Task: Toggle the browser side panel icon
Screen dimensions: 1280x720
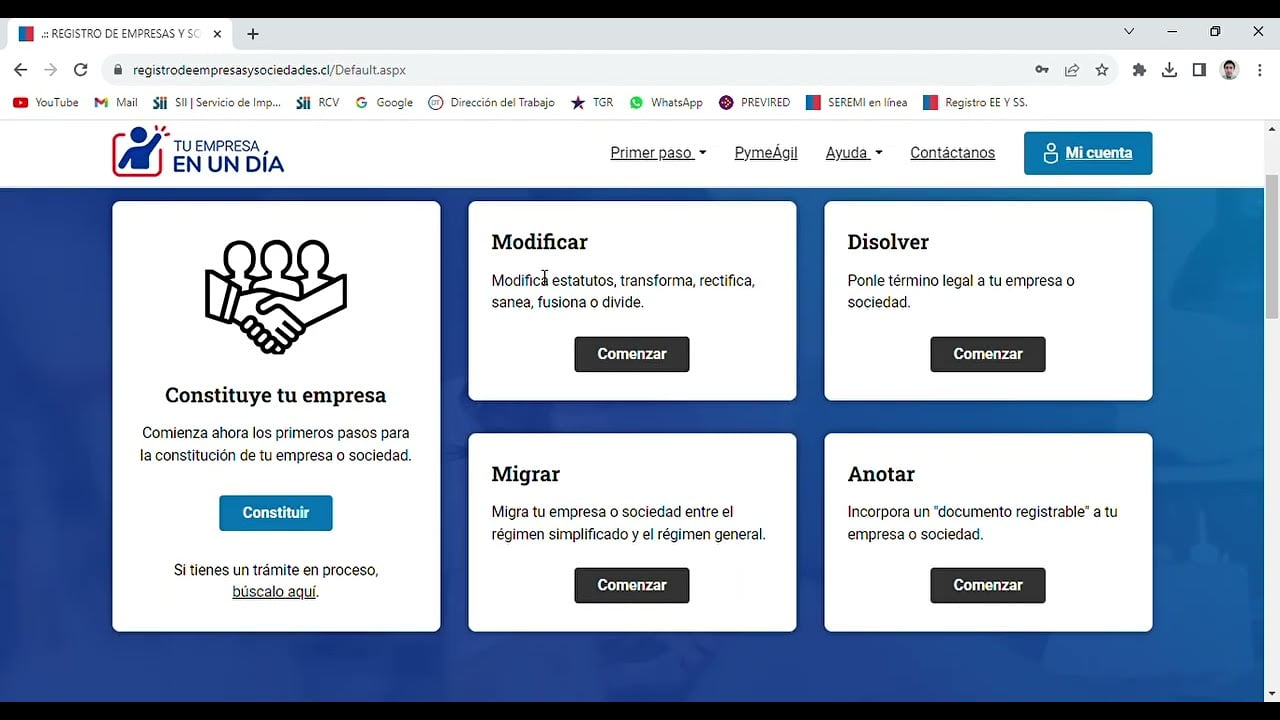Action: (x=1199, y=70)
